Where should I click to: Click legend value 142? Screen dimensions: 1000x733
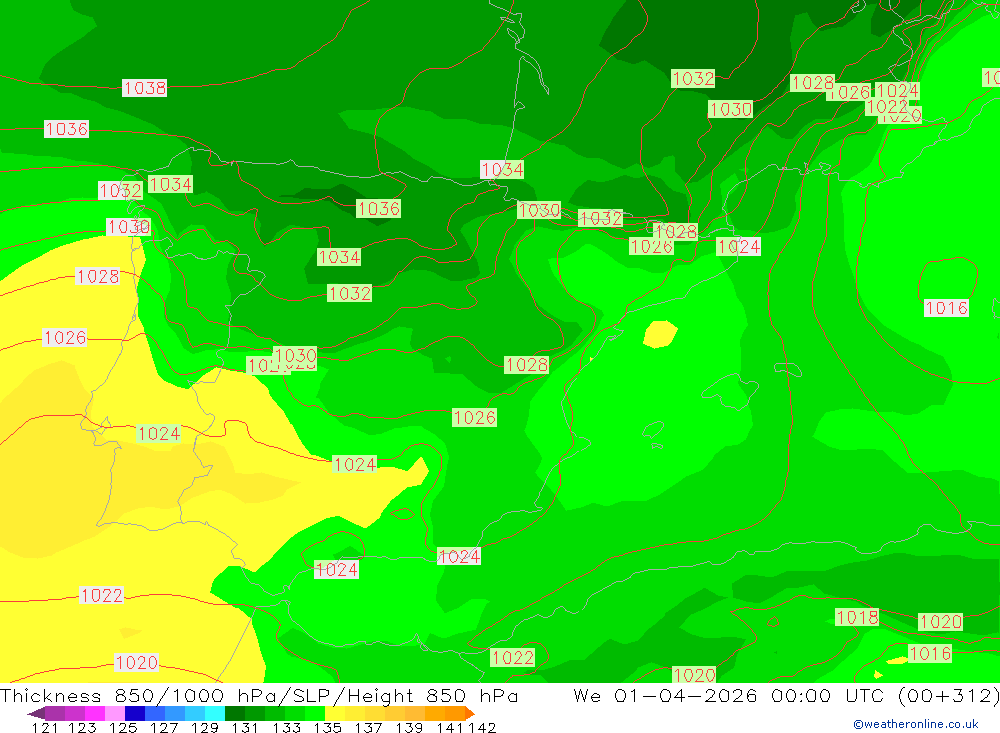(x=482, y=727)
